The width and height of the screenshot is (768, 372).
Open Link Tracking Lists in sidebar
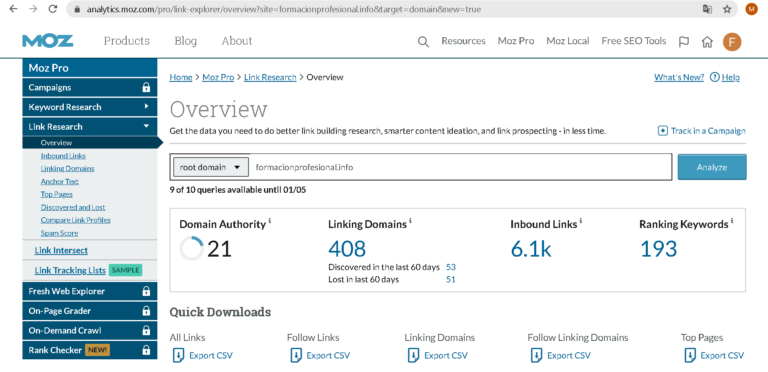point(70,270)
